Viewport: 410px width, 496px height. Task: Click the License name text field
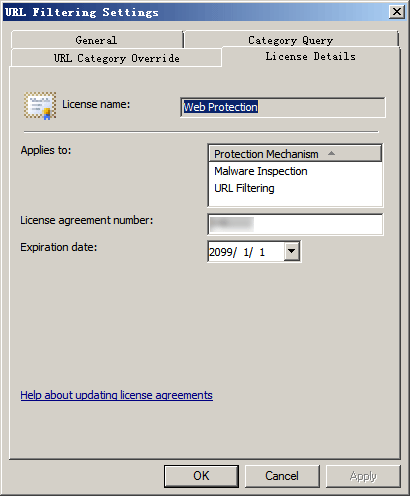point(283,107)
